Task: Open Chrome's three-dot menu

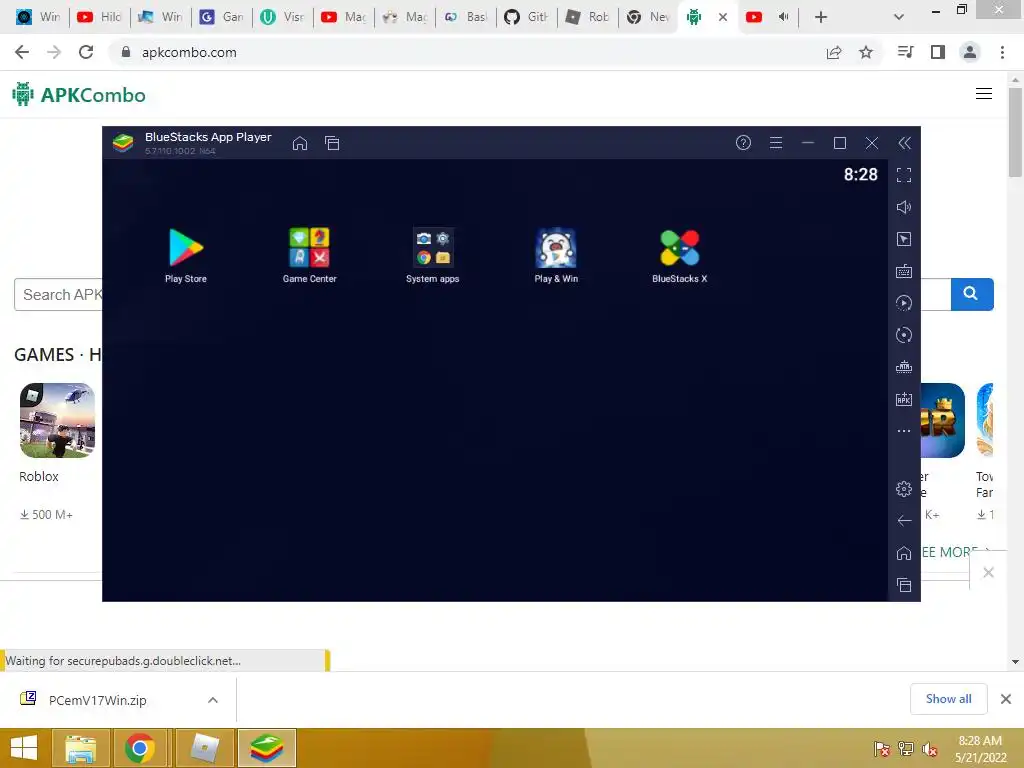Action: click(1002, 52)
